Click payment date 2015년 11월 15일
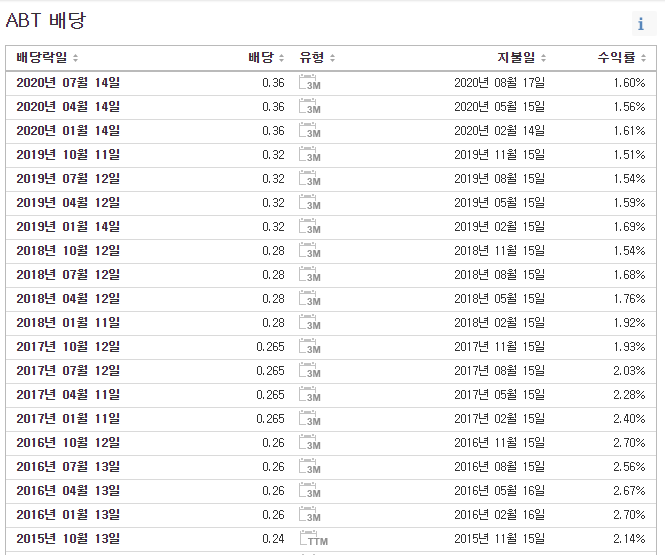The height and width of the screenshot is (555, 665). 499,539
